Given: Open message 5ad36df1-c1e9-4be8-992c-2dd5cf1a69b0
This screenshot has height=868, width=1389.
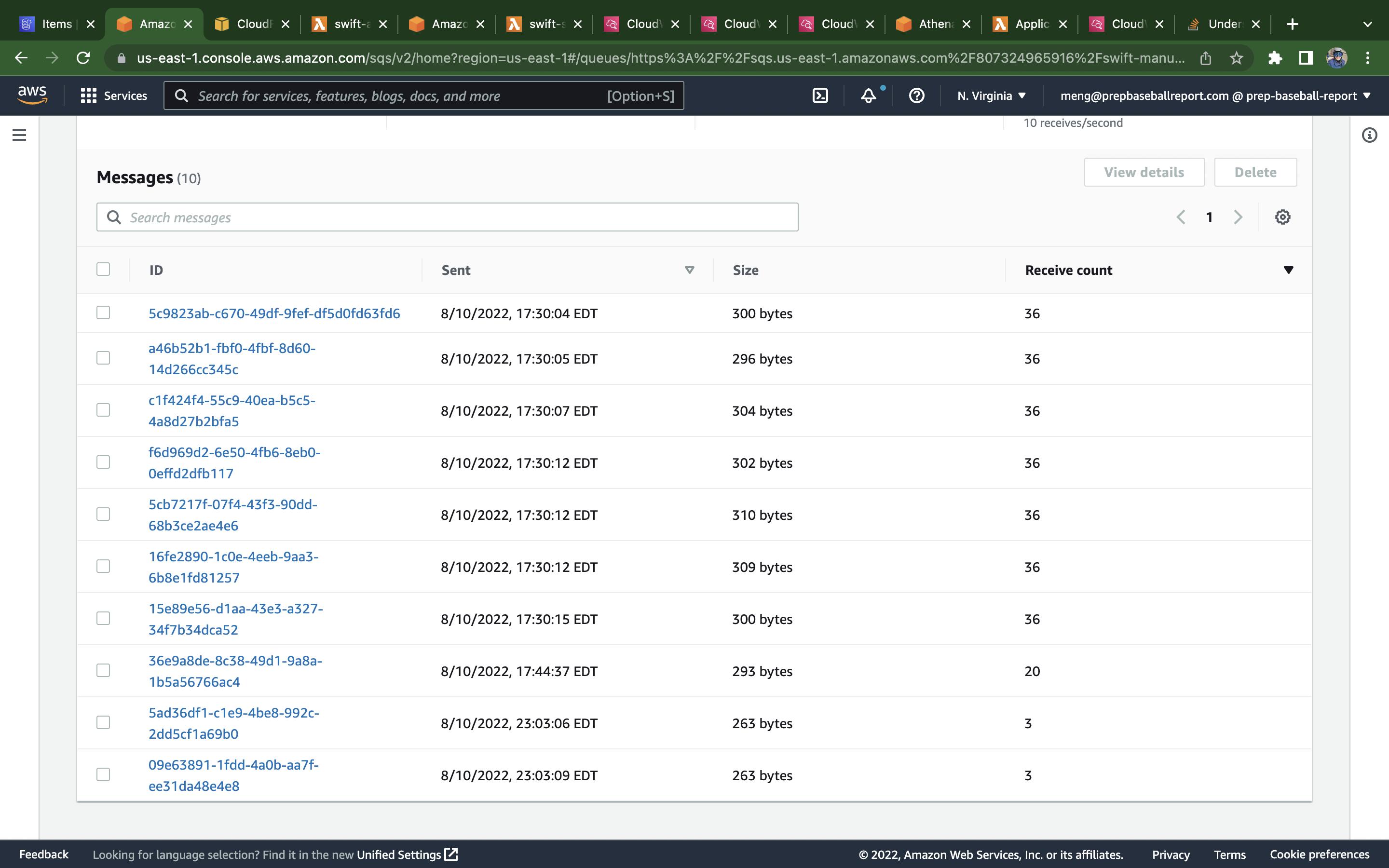Looking at the screenshot, I should pyautogui.click(x=234, y=723).
